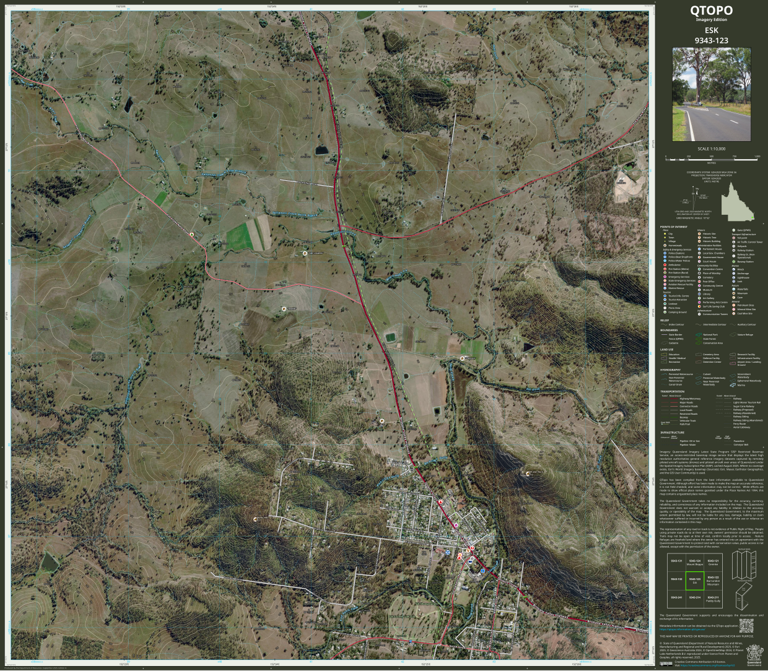This screenshot has height=671, width=768.
Task: Click the metres scale bar
Action: coord(712,160)
